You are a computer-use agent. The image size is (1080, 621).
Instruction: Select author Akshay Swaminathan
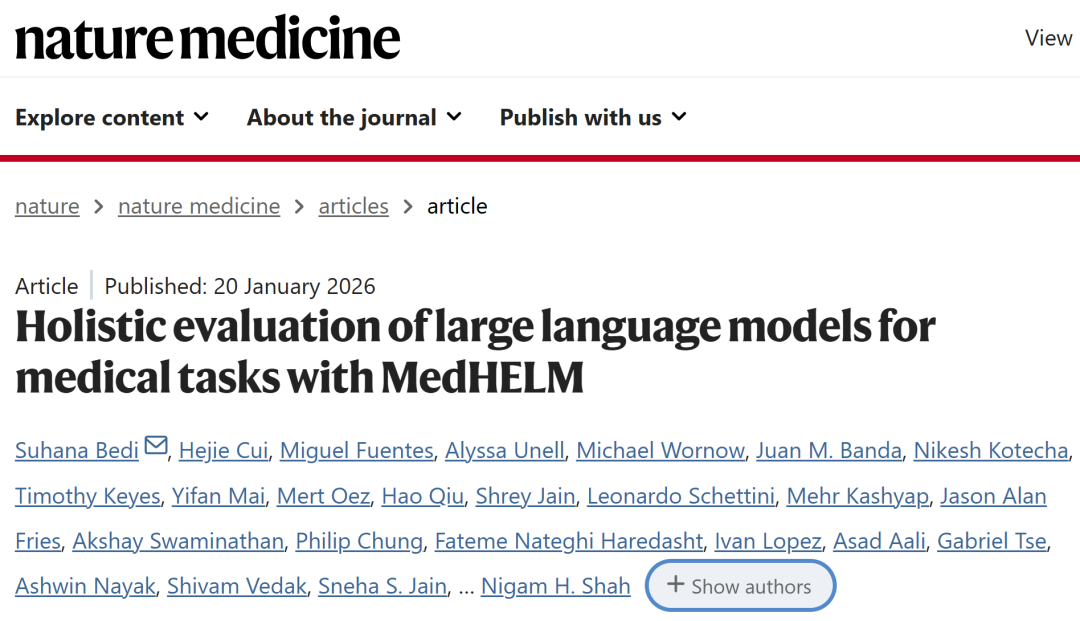(178, 541)
